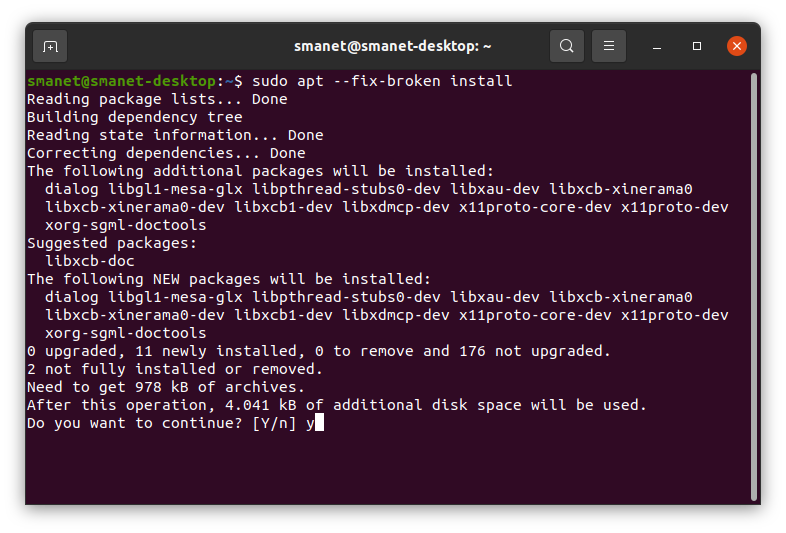
Task: Click the libxcb-doc suggested package name
Action: coord(90,261)
